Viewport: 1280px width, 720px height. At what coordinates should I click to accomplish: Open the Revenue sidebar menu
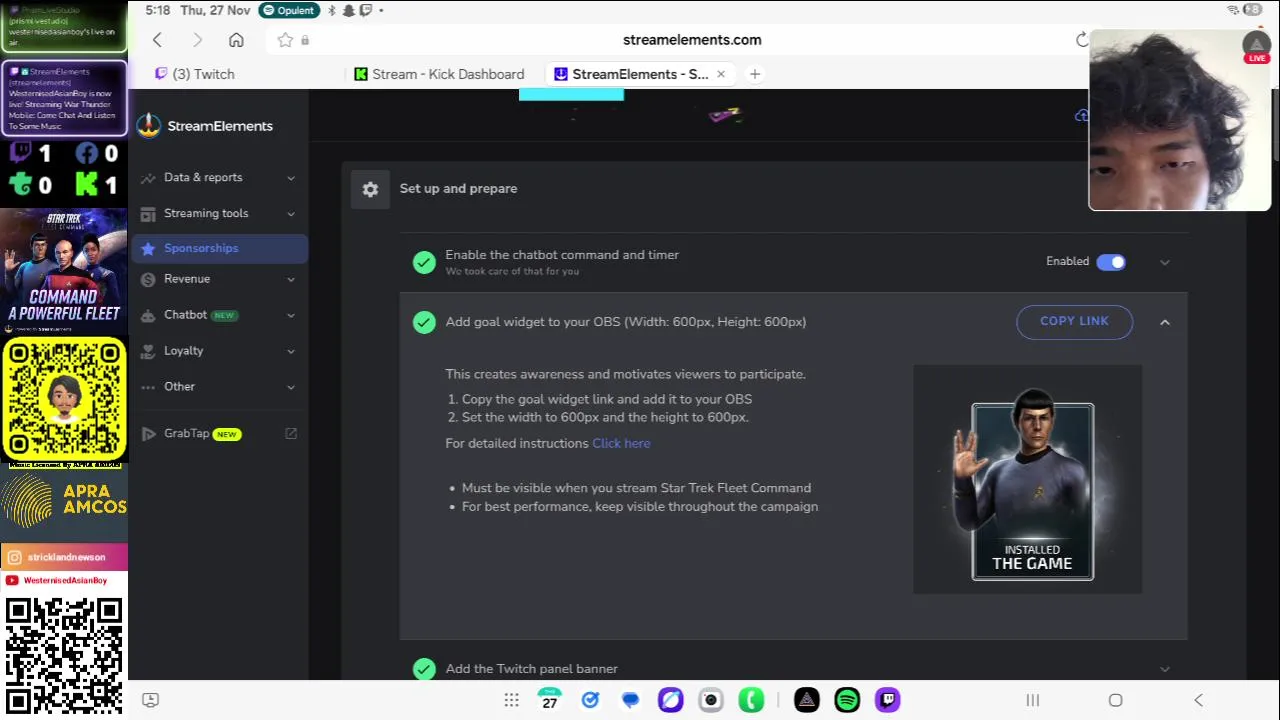pos(219,279)
